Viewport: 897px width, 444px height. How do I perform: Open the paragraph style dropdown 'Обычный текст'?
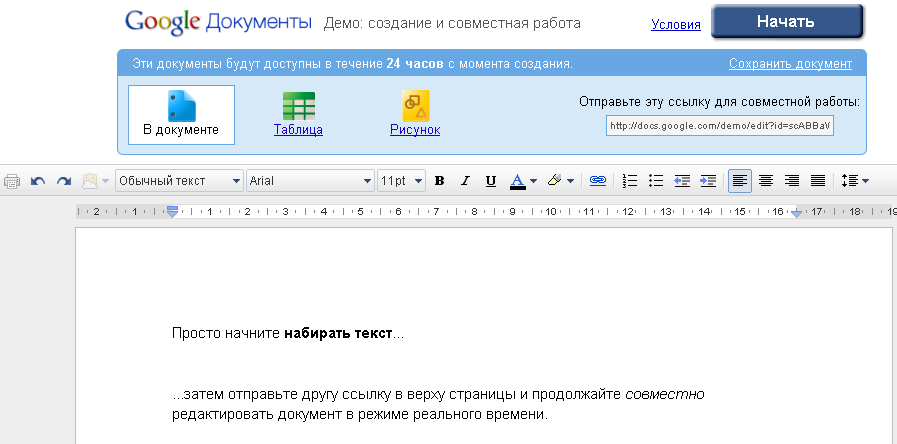click(180, 181)
